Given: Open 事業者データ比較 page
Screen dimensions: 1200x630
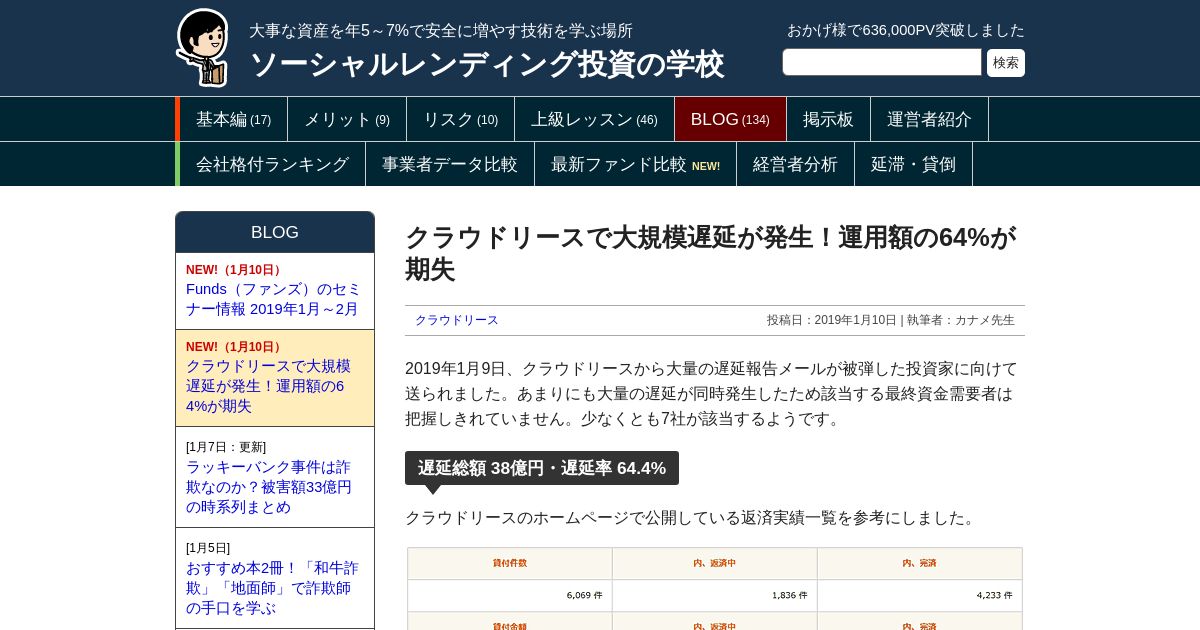Looking at the screenshot, I should (450, 164).
